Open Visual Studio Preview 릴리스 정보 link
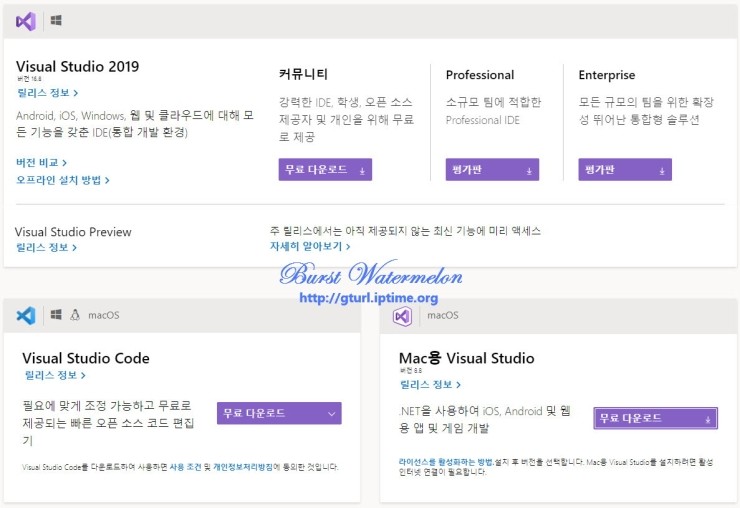740x508 pixels. (x=46, y=247)
